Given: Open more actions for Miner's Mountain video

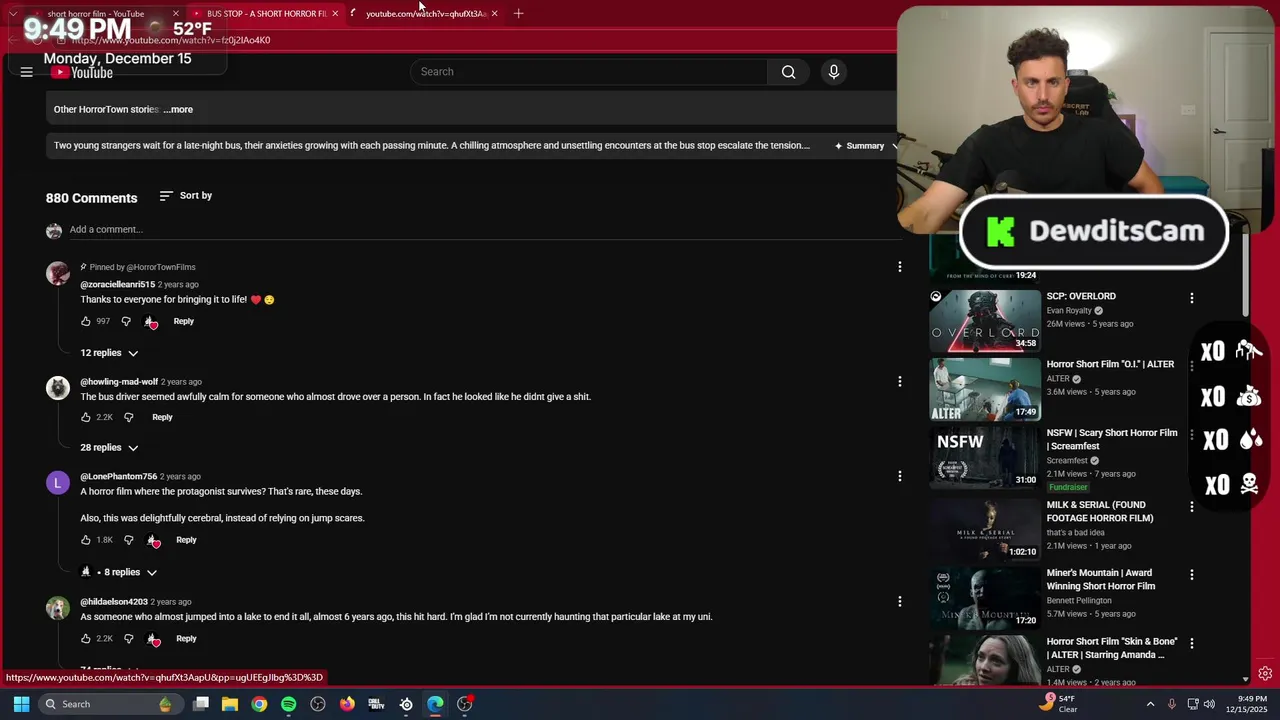Looking at the screenshot, I should 1191,575.
